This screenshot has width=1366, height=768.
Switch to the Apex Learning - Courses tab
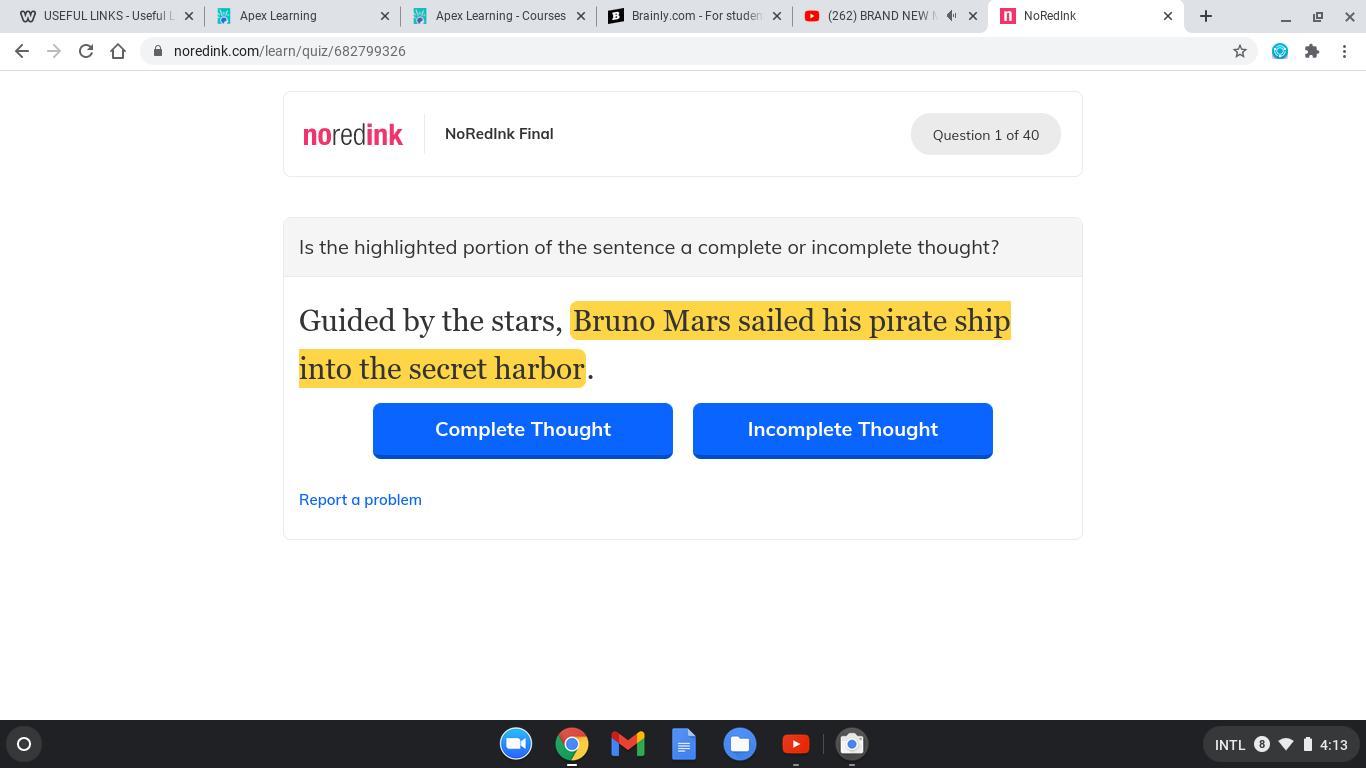click(499, 16)
